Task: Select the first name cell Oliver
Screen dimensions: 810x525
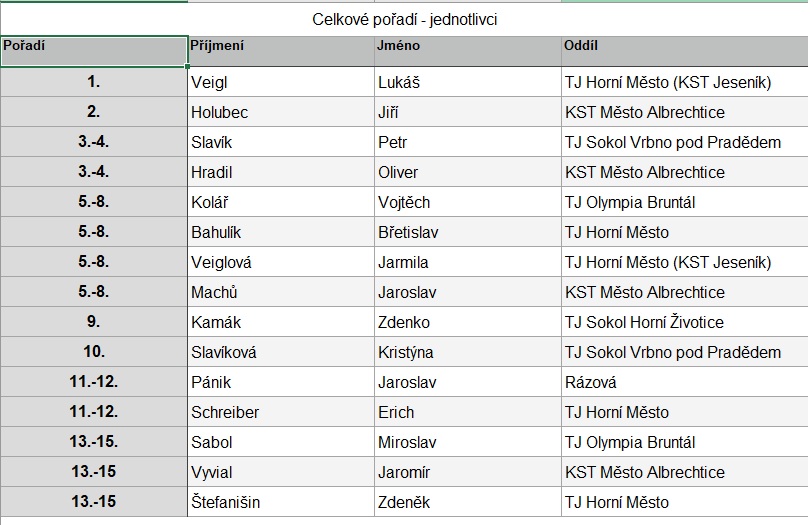Action: pos(468,172)
